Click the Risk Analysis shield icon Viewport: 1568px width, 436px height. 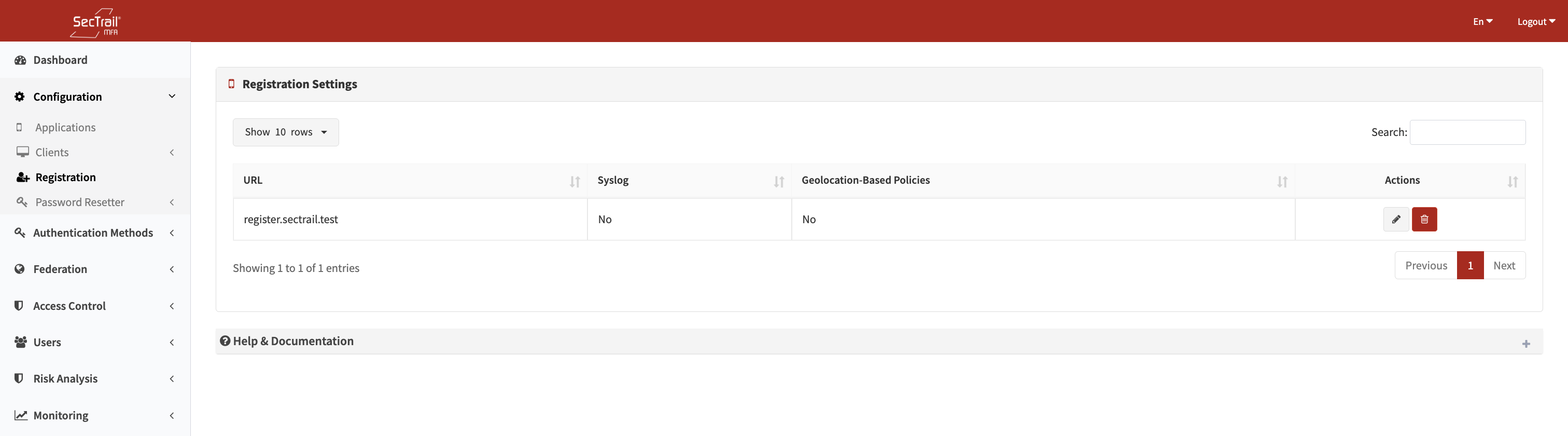(19, 379)
